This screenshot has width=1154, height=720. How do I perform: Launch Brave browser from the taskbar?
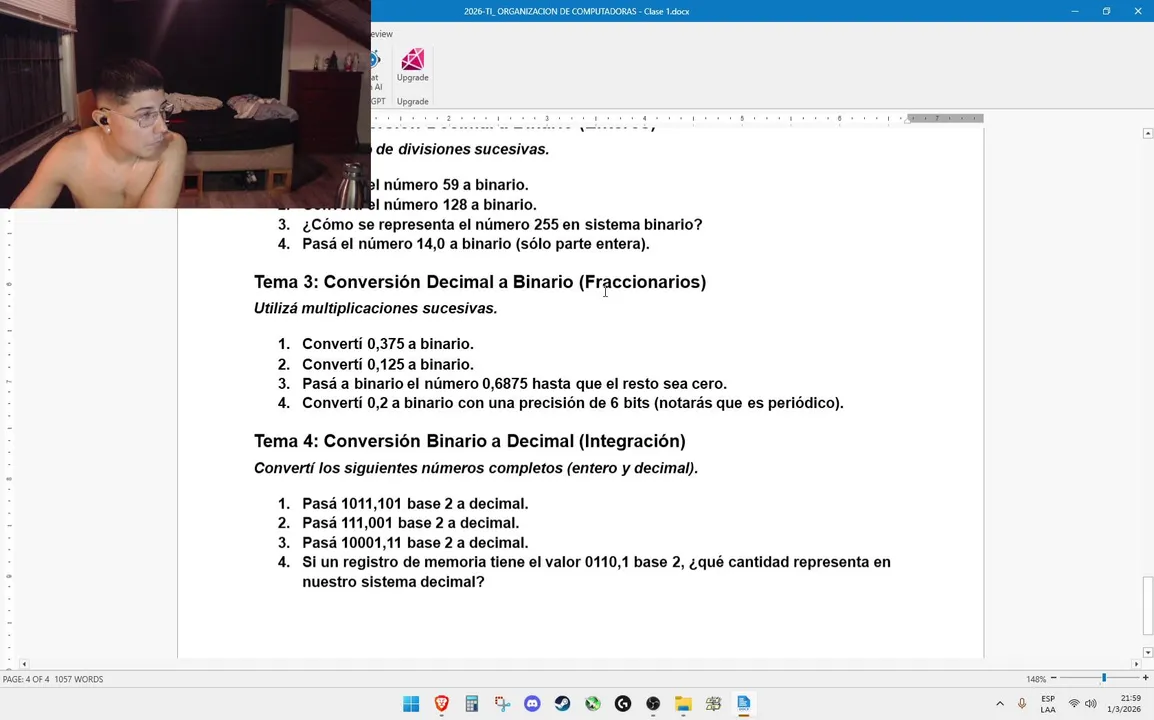click(x=442, y=704)
